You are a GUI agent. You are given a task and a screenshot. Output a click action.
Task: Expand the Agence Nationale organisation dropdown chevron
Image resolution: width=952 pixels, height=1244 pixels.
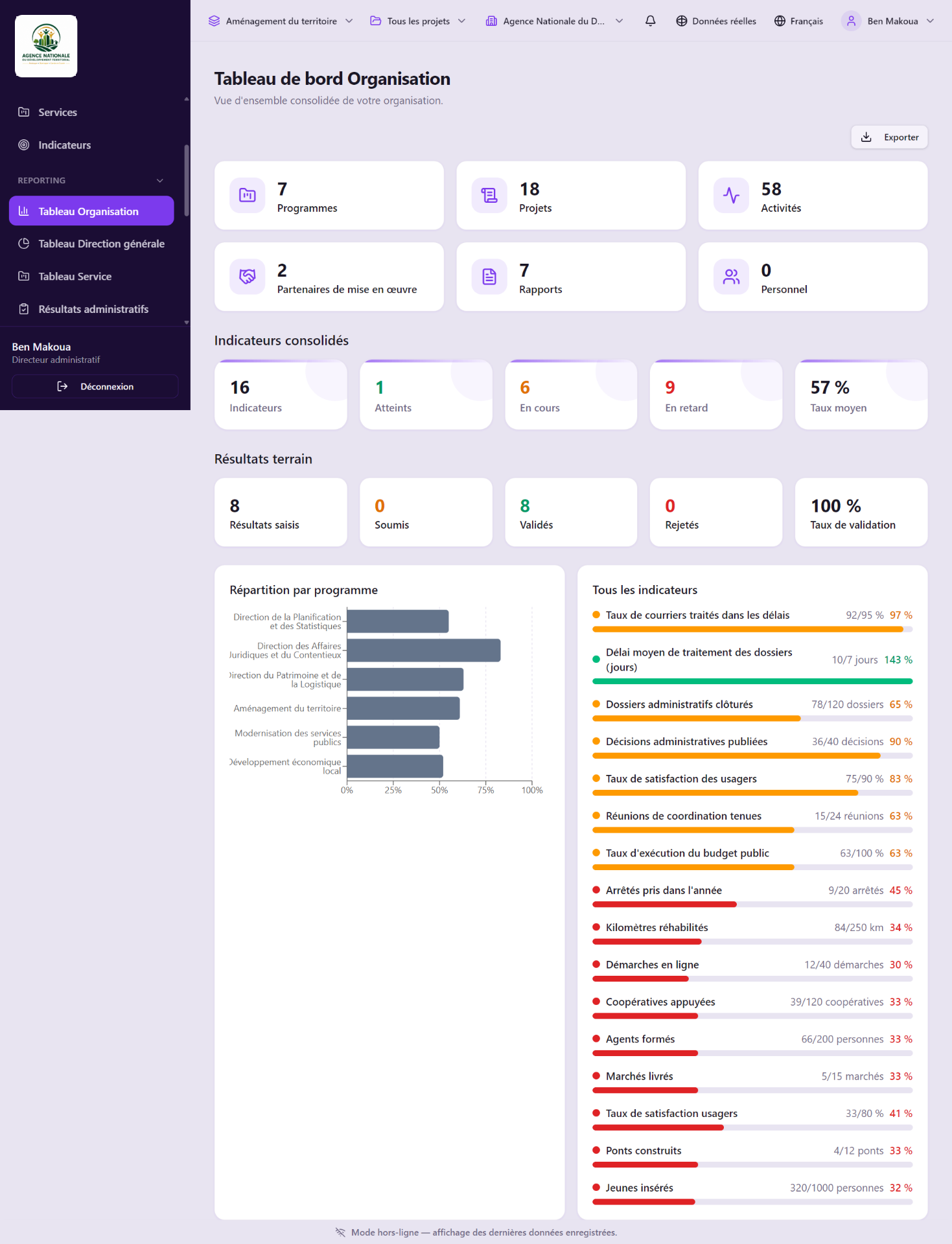pos(620,21)
